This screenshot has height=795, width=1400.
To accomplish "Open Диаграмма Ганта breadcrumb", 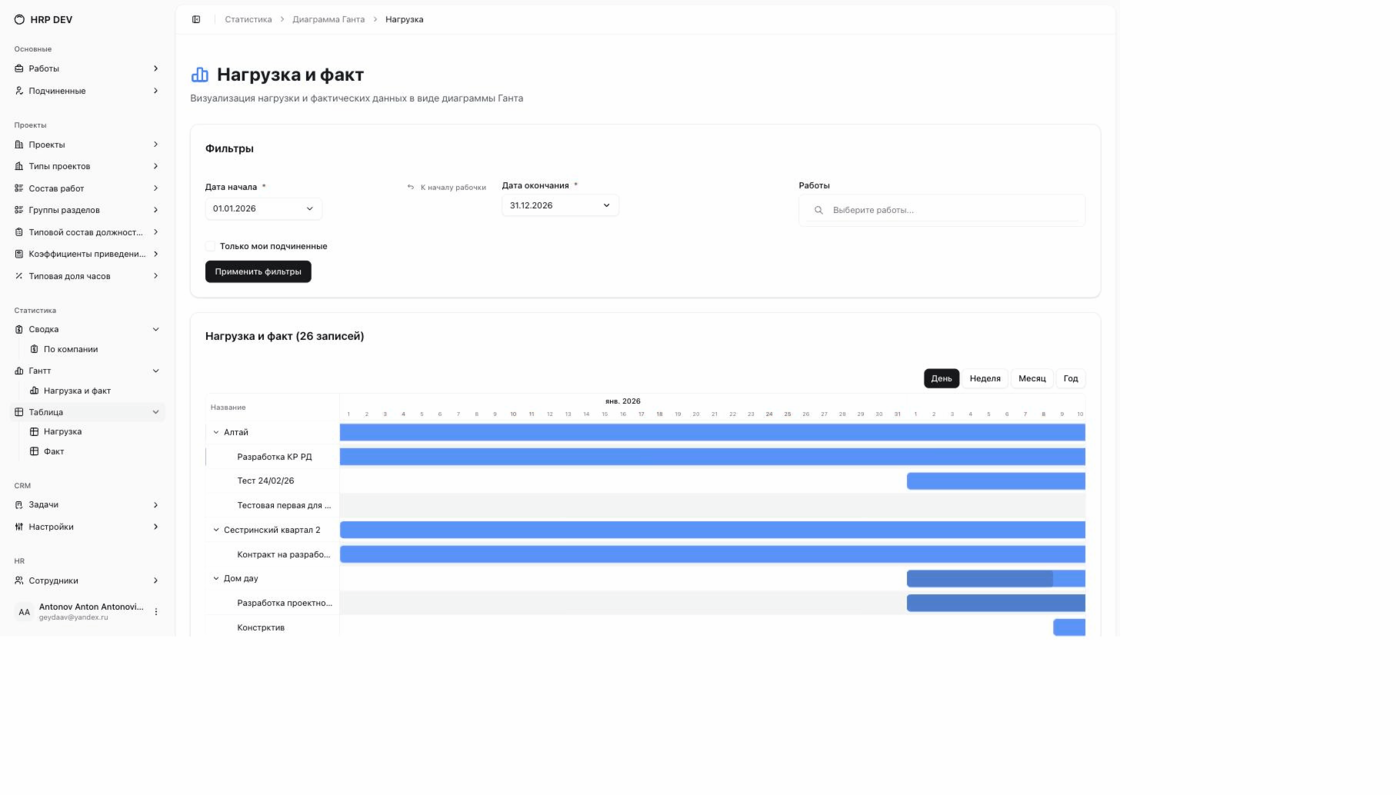I will pos(328,19).
